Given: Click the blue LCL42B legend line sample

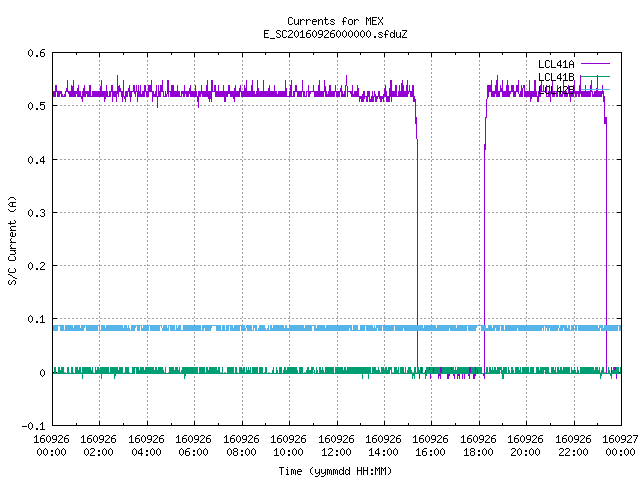Looking at the screenshot, I should coord(595,89).
